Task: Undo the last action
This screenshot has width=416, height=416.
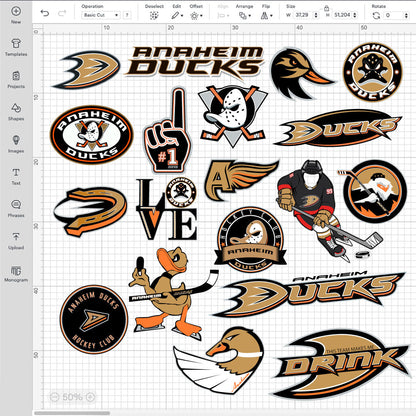Action: click(x=45, y=13)
